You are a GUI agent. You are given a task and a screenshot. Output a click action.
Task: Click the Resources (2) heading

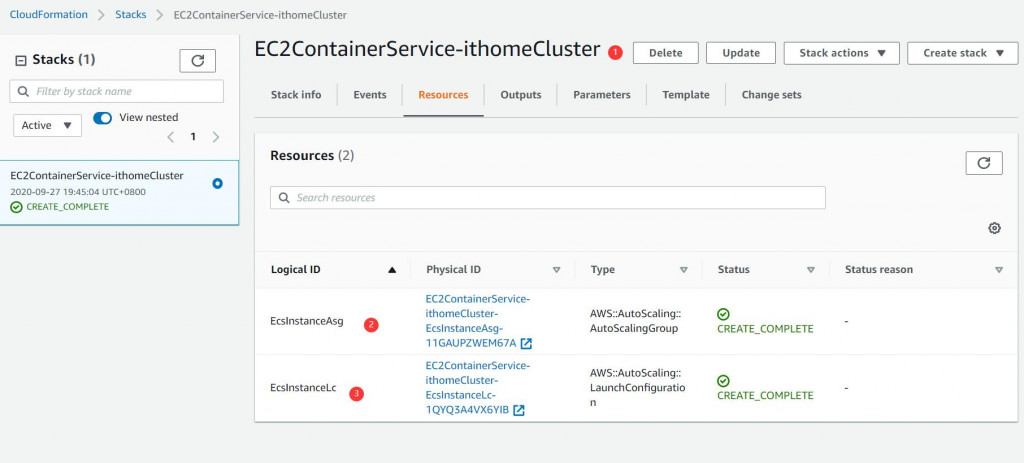[312, 155]
